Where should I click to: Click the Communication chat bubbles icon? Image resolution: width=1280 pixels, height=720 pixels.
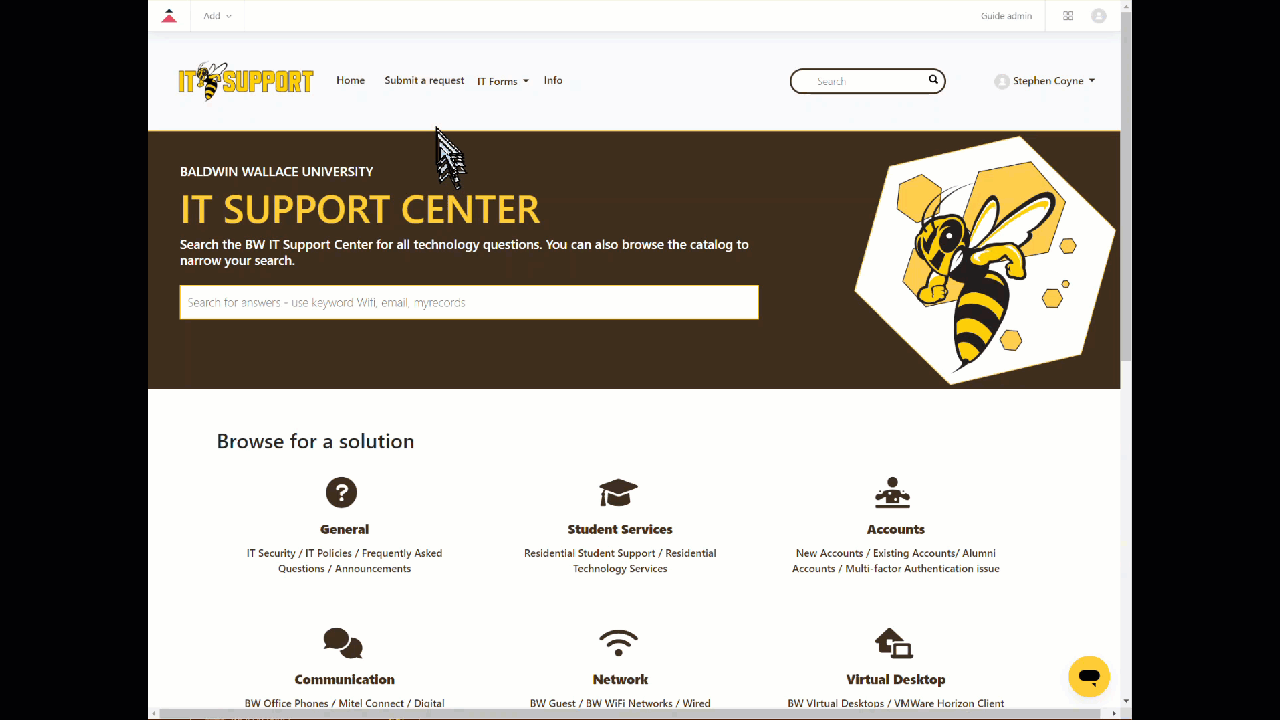click(343, 643)
